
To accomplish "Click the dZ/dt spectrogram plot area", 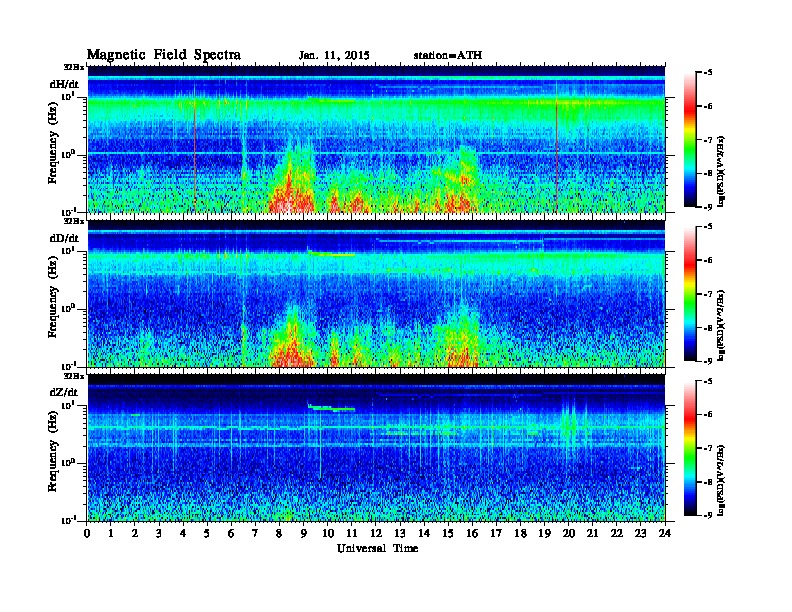I will 376,447.
